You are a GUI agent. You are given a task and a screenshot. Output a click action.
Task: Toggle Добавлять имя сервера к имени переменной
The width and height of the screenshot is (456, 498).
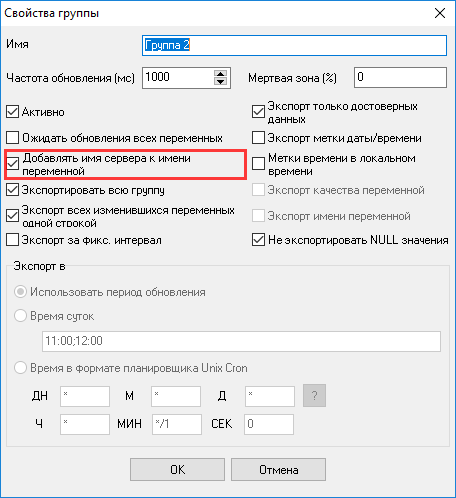(13, 164)
